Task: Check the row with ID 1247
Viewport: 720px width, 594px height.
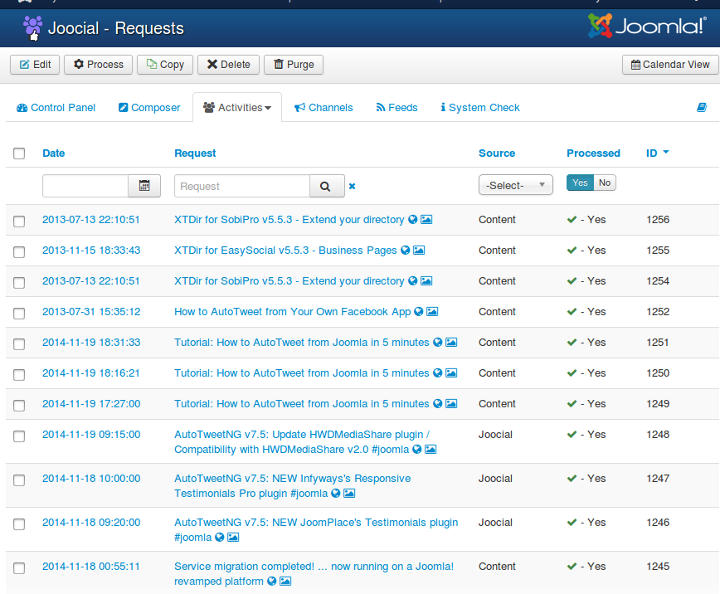Action: click(19, 480)
